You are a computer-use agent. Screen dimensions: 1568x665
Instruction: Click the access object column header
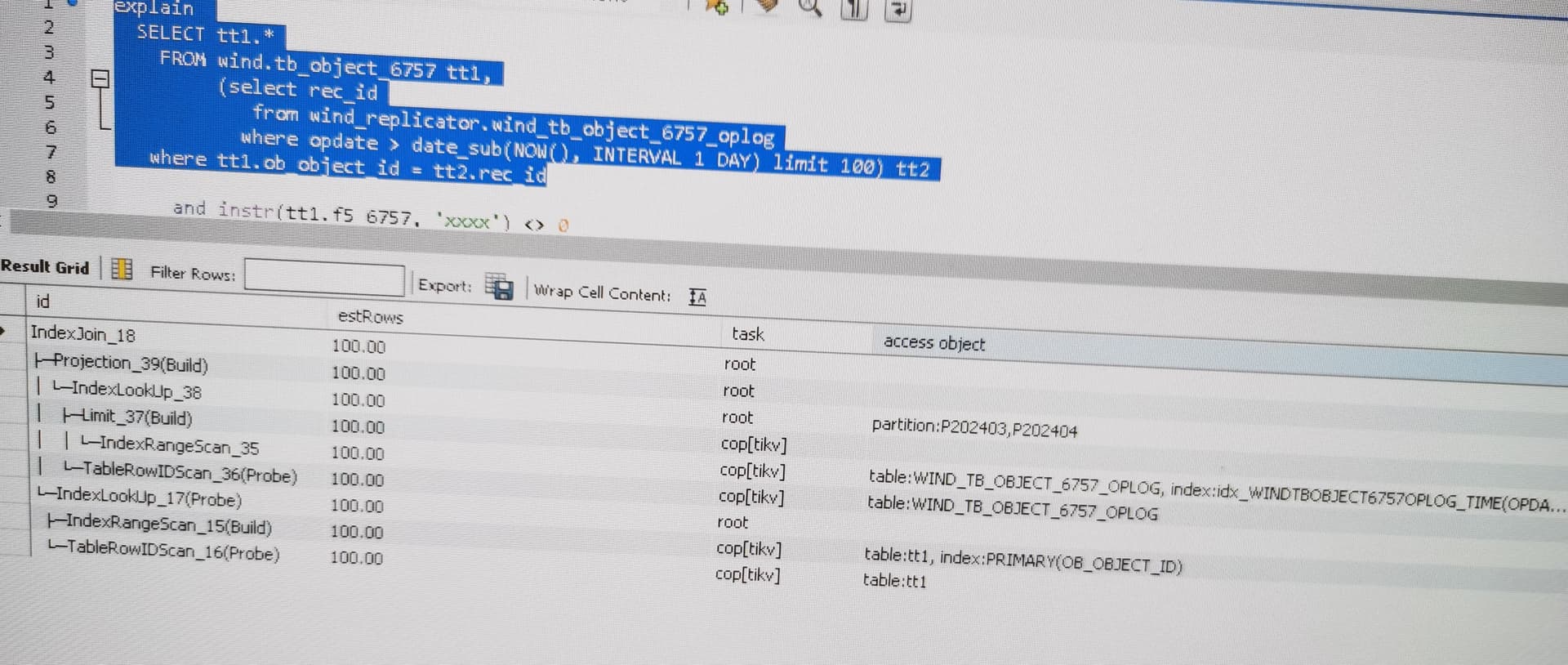pos(934,343)
